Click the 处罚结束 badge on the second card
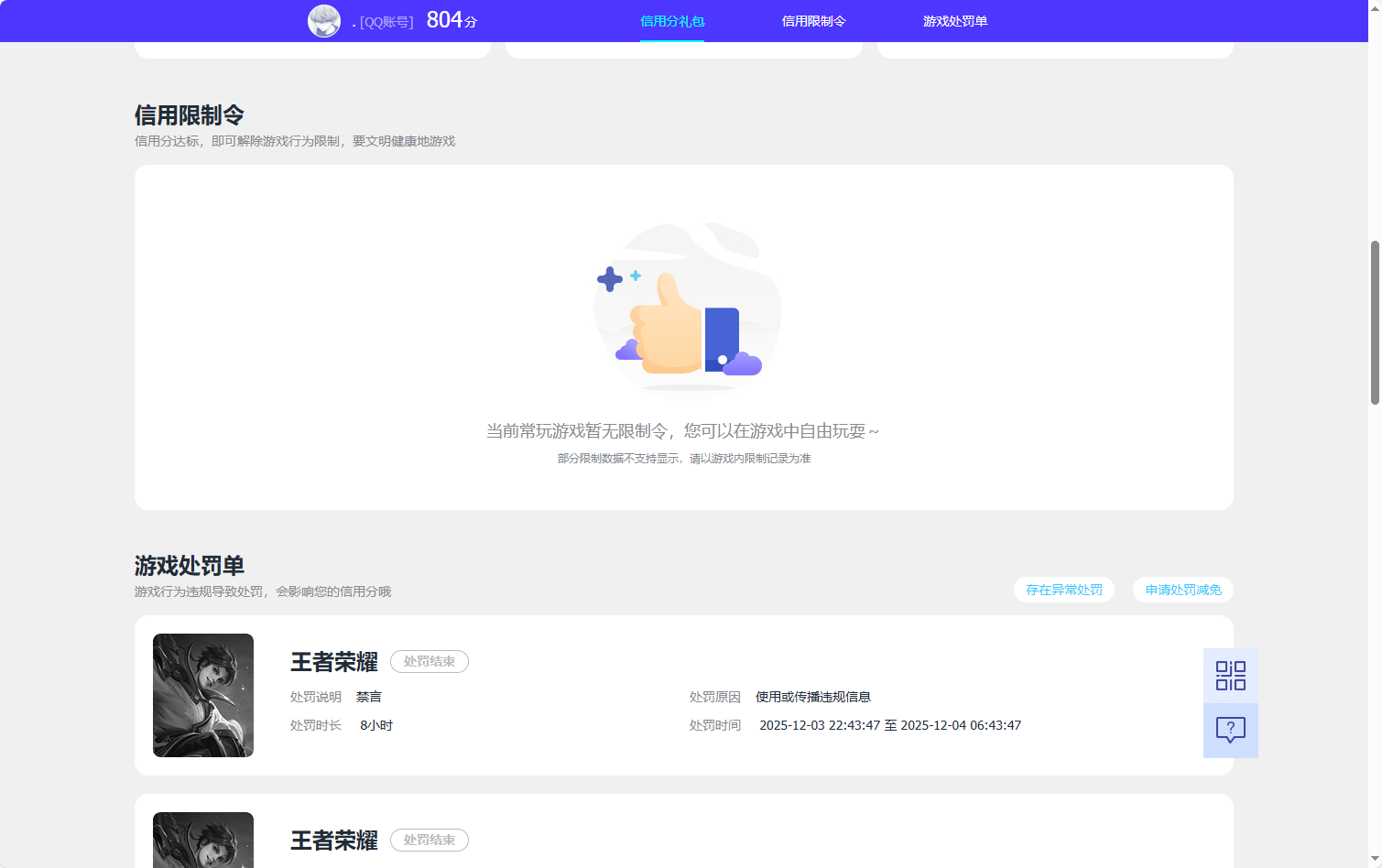The image size is (1382, 868). coord(429,840)
